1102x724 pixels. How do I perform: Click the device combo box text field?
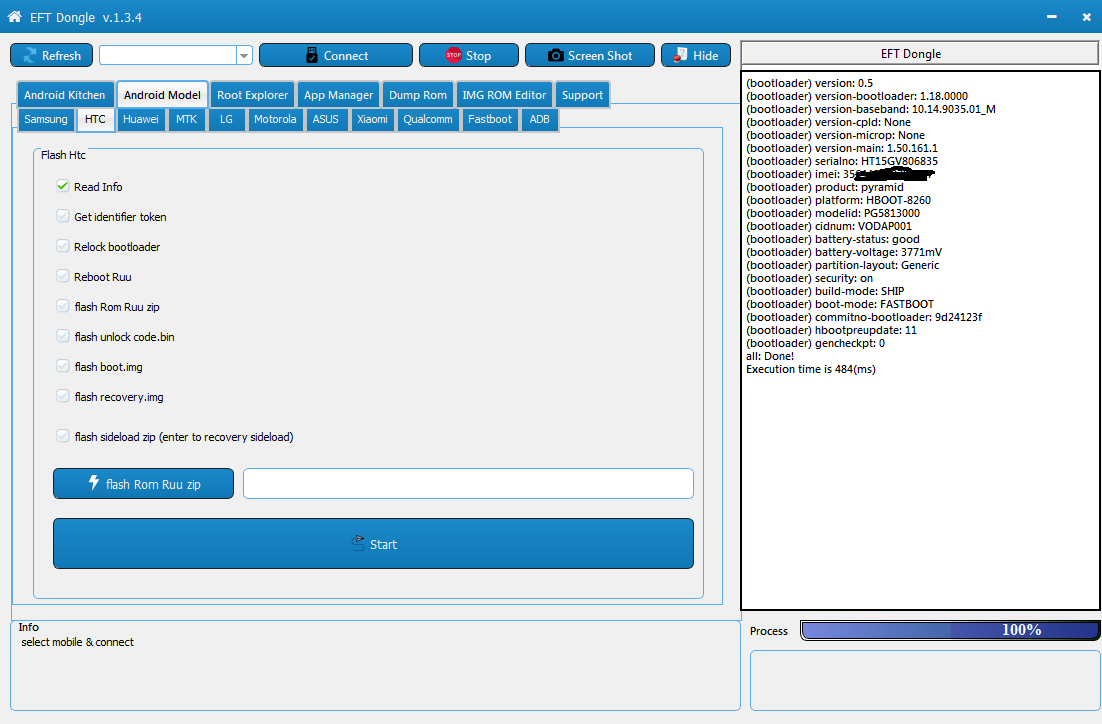click(x=168, y=56)
